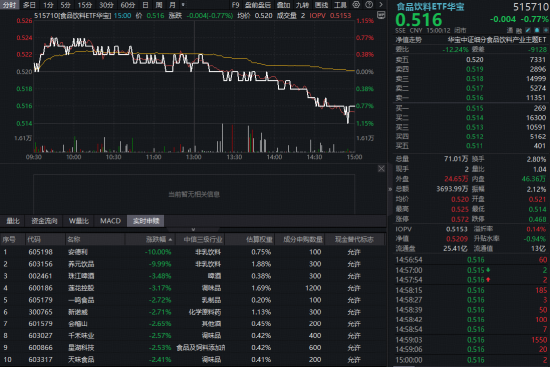The height and width of the screenshot is (367, 550).
Task: Select row 603317 天味食品
Action: pyautogui.click(x=193, y=360)
